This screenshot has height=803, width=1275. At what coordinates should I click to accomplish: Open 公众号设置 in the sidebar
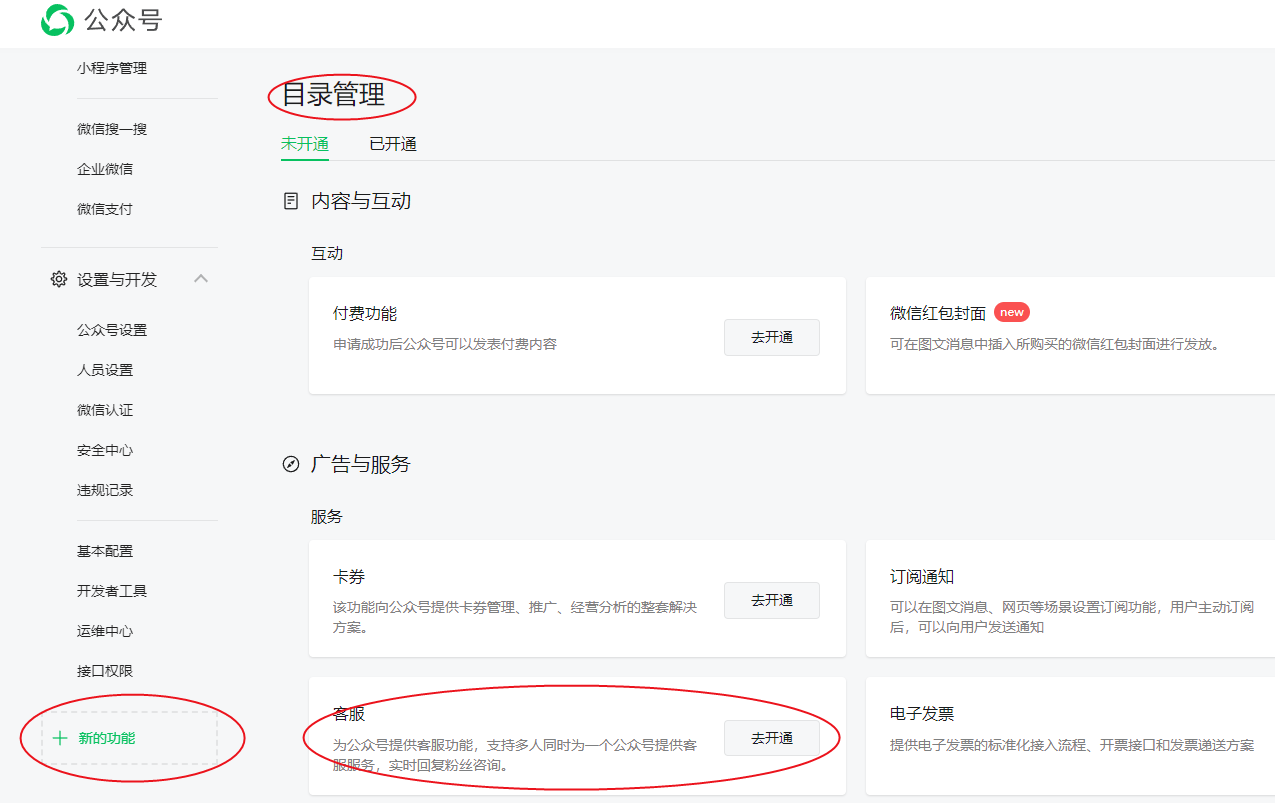click(x=112, y=330)
